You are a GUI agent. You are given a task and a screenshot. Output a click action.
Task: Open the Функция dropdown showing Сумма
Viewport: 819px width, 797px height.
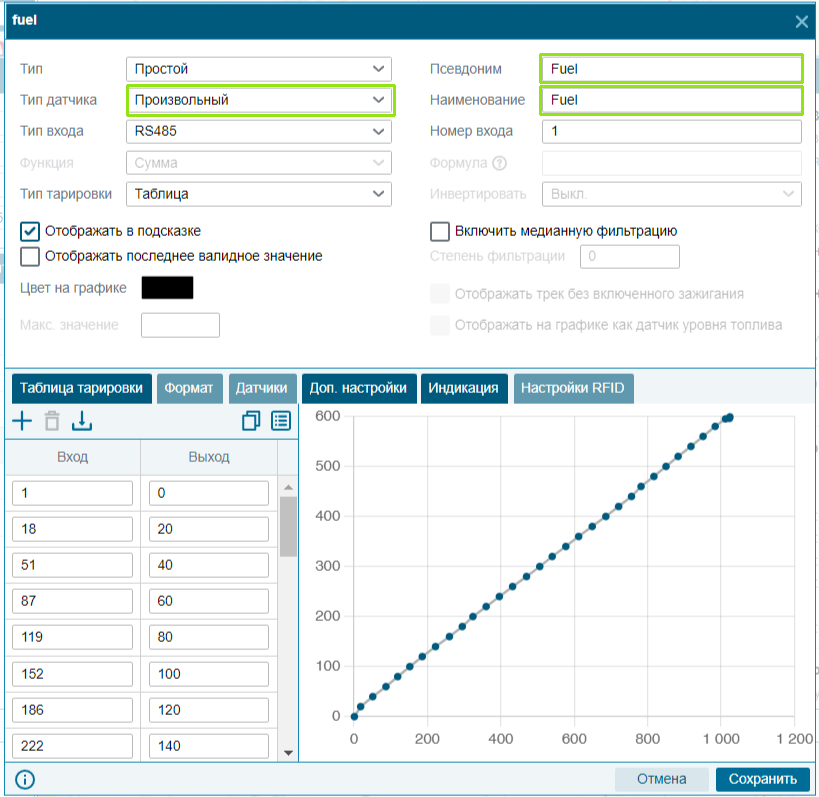coord(259,163)
